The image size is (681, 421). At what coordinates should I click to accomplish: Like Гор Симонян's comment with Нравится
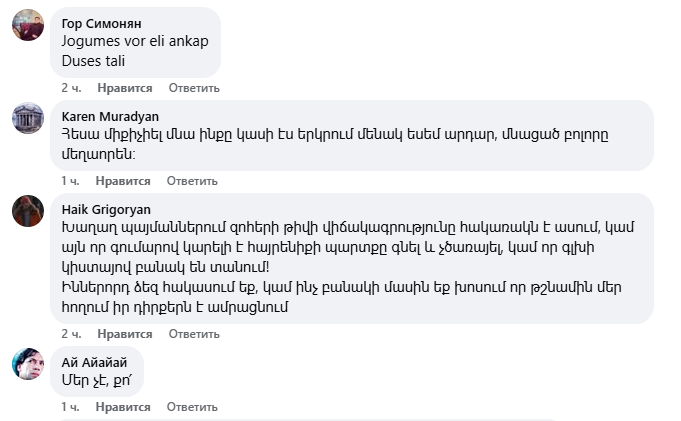click(x=123, y=88)
